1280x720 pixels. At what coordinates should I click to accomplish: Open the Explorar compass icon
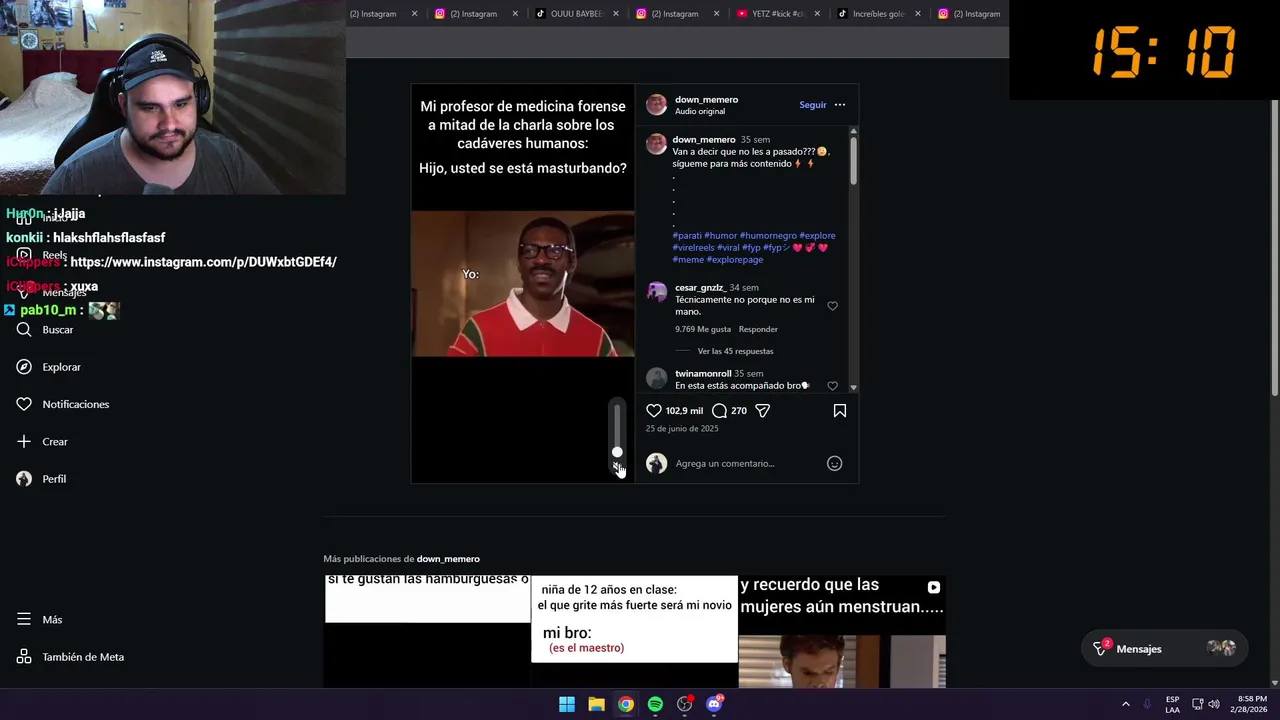[24, 367]
